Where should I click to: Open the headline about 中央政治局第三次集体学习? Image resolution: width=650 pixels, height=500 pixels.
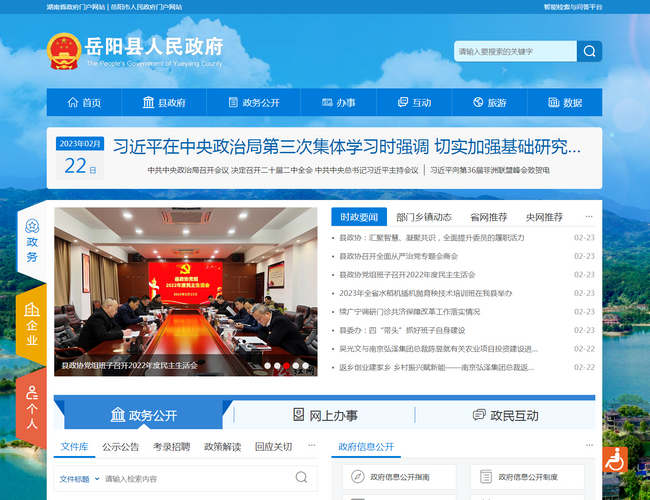click(347, 147)
